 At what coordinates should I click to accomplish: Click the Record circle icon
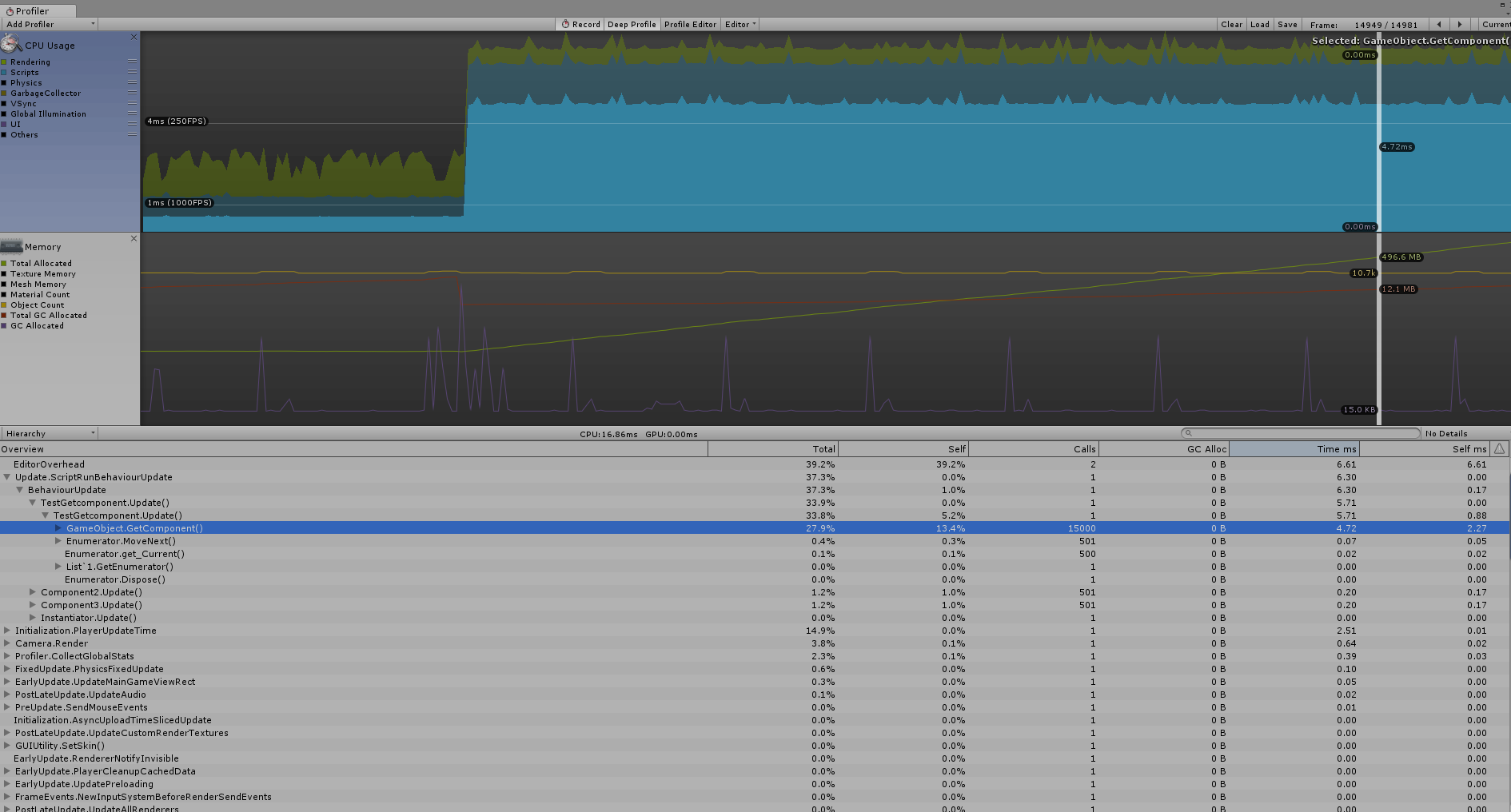tap(565, 24)
